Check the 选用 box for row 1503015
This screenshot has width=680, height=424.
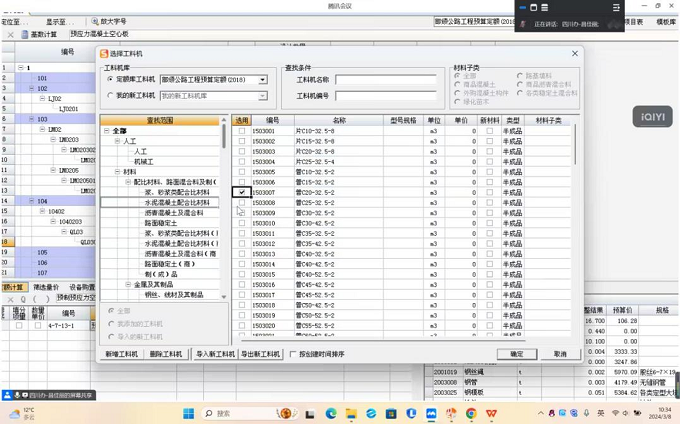coord(242,274)
